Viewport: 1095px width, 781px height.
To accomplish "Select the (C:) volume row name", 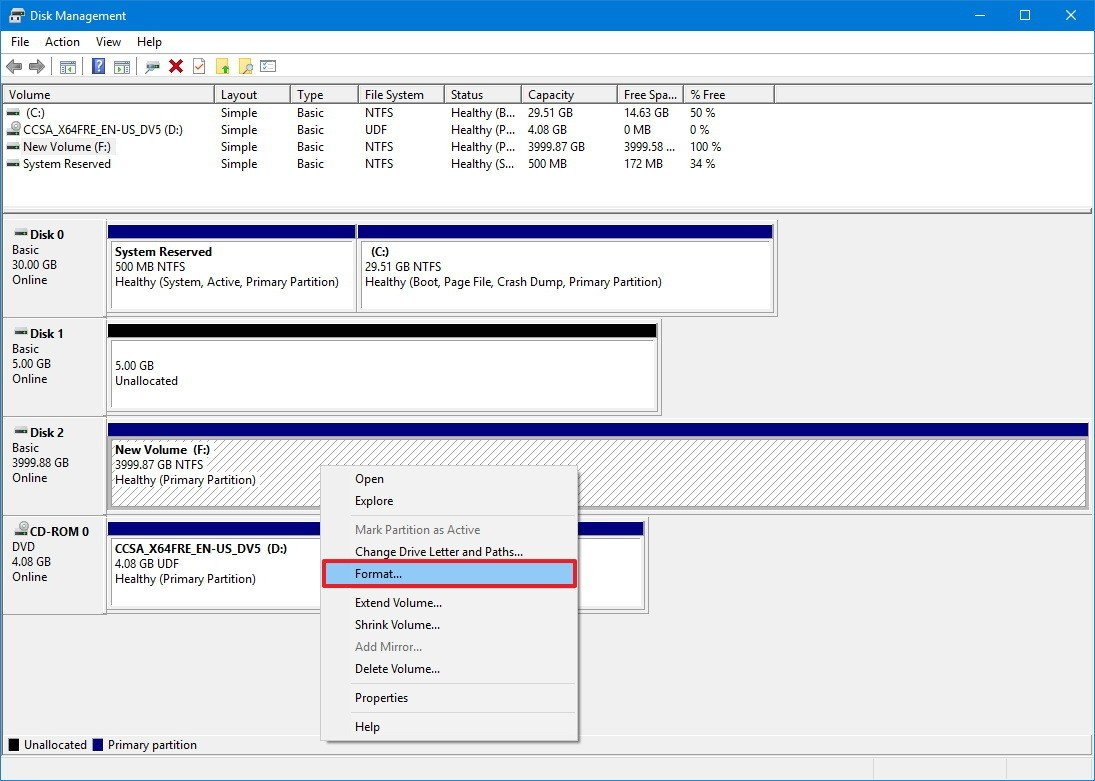I will point(35,112).
